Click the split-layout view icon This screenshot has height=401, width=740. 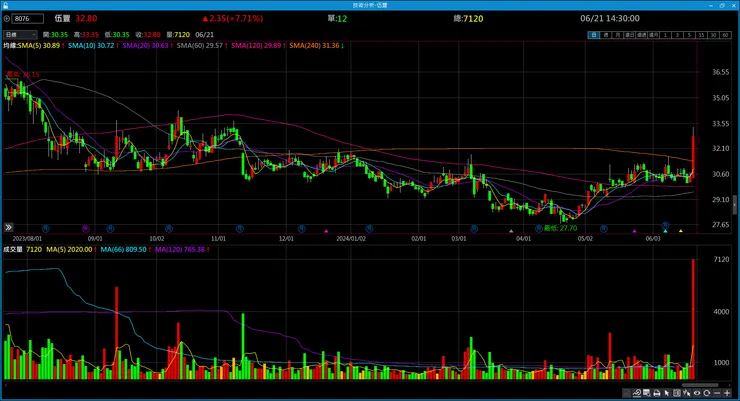click(677, 393)
